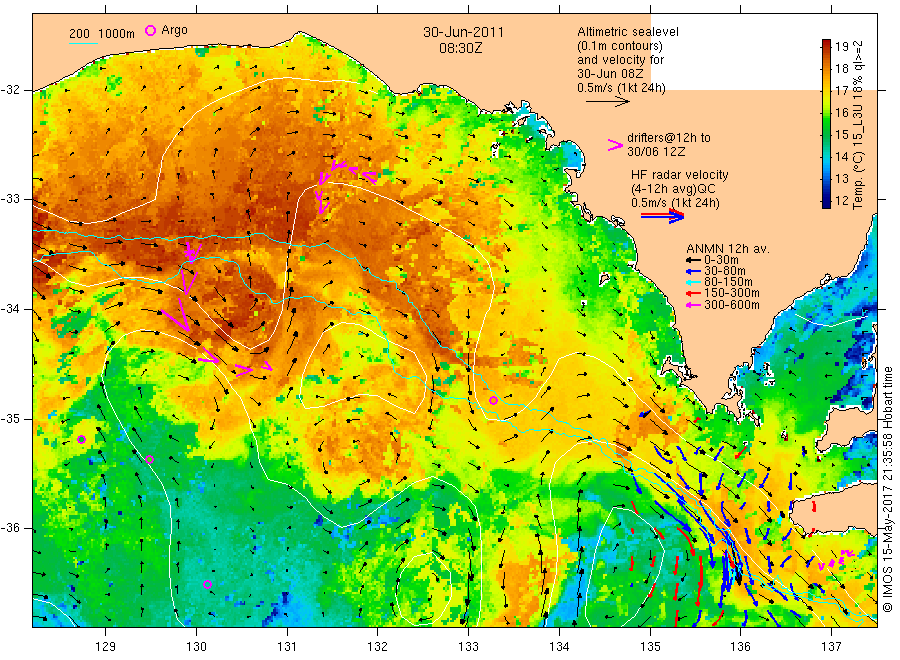Screen dimensions: 900x660
Task: Click '0.5m/s (1kt 24h)' under Altimetric sealevel
Action: tap(622, 88)
